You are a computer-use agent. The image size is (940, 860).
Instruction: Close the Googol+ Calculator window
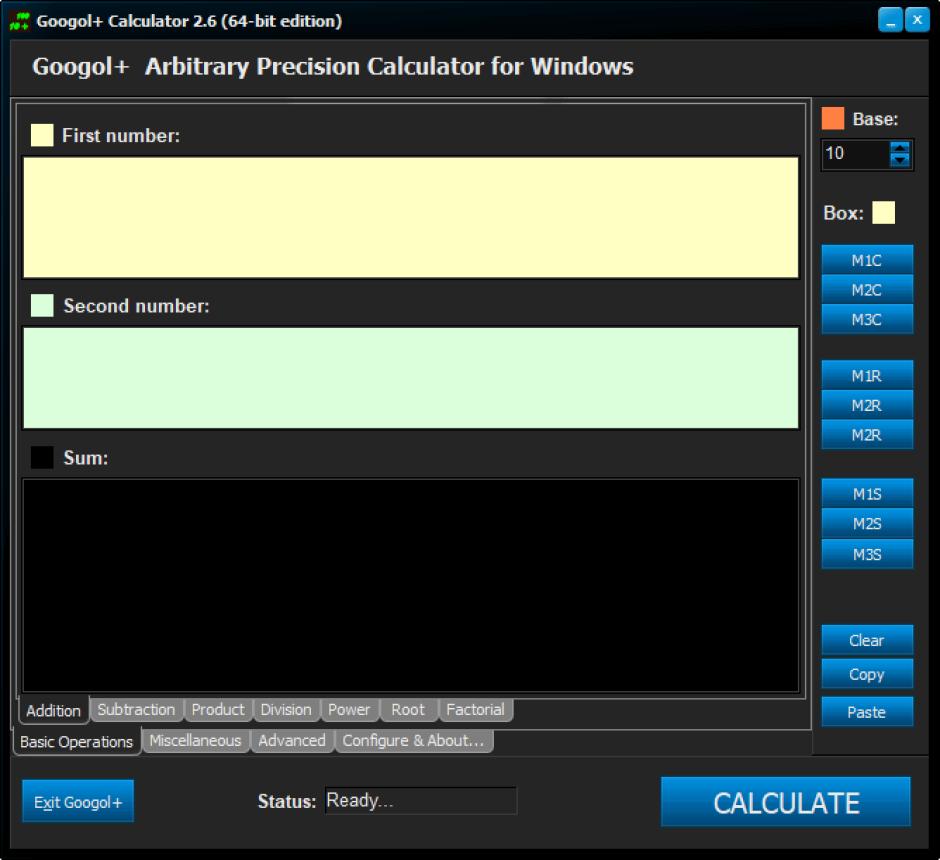pos(917,20)
